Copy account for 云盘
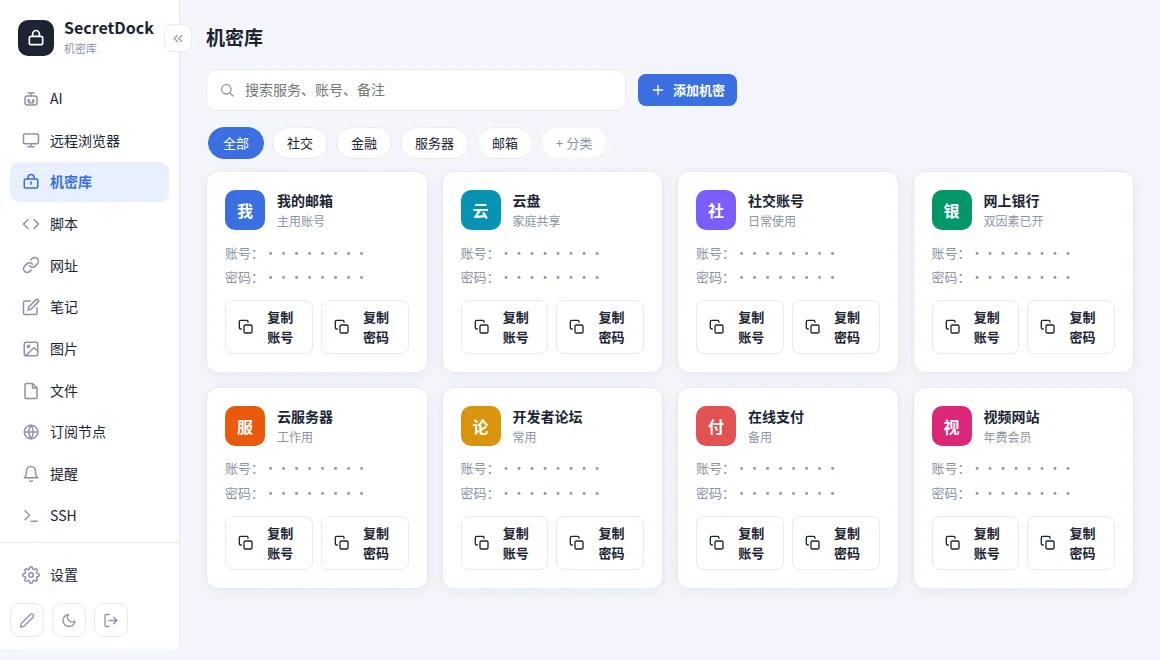Screen dimensions: 1160x660 (504, 327)
